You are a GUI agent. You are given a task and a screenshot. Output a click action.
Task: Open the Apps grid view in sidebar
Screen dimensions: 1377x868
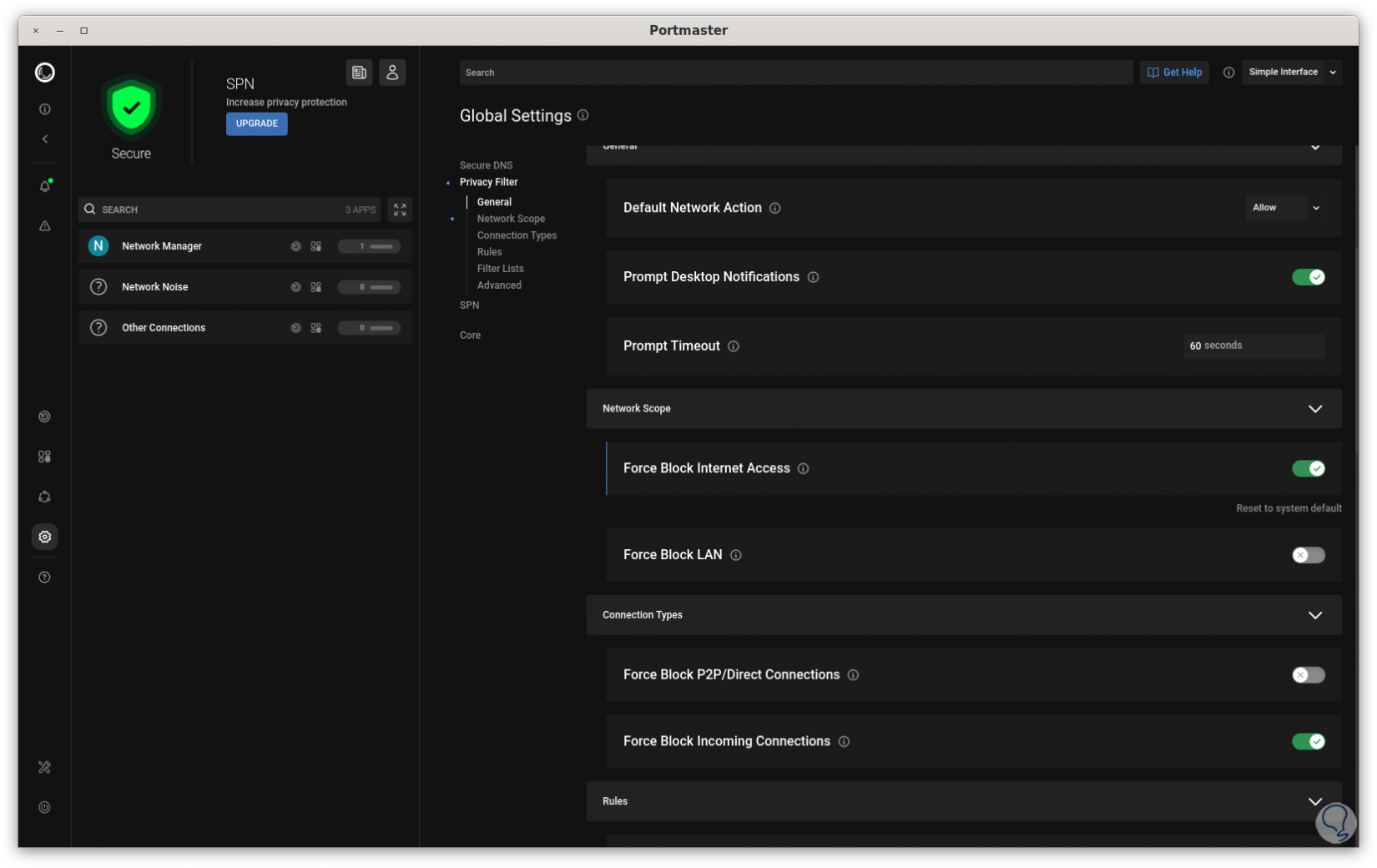(x=45, y=457)
